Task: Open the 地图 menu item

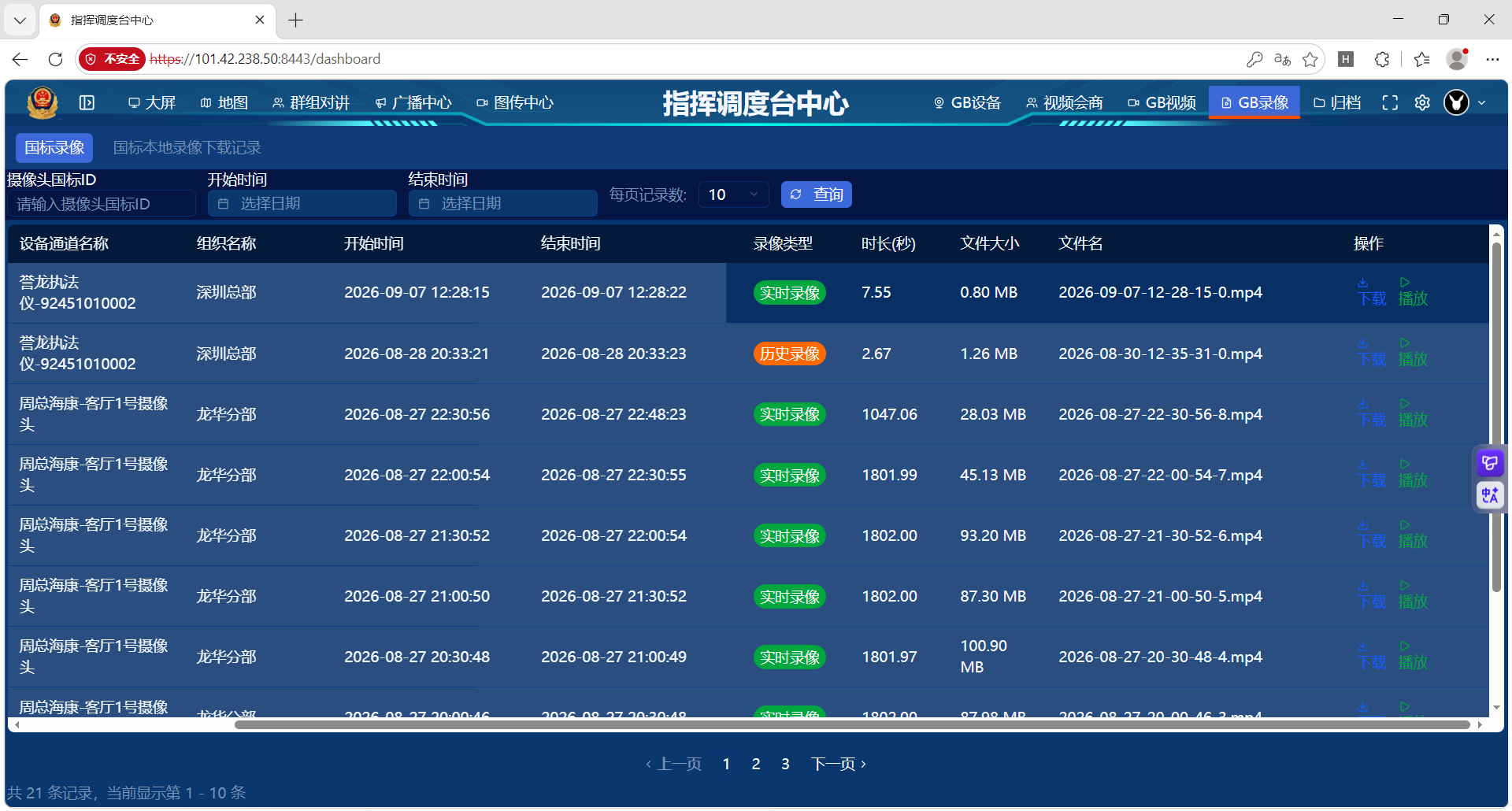Action: 224,102
